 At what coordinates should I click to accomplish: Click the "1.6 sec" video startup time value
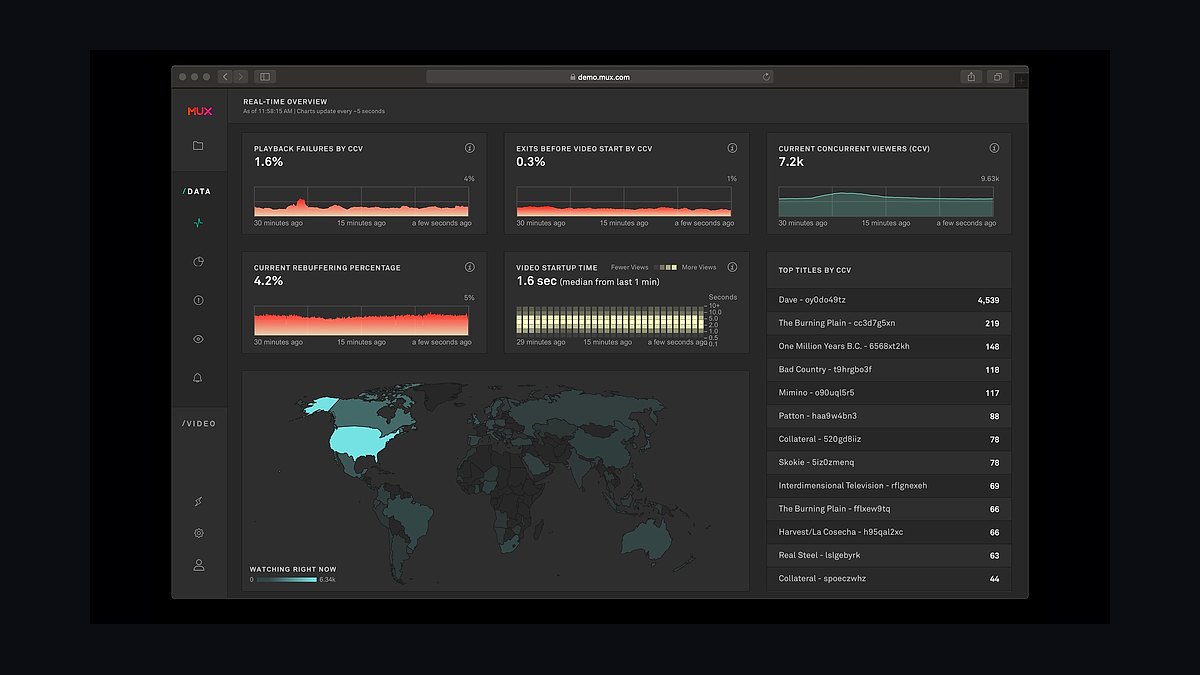[x=535, y=281]
